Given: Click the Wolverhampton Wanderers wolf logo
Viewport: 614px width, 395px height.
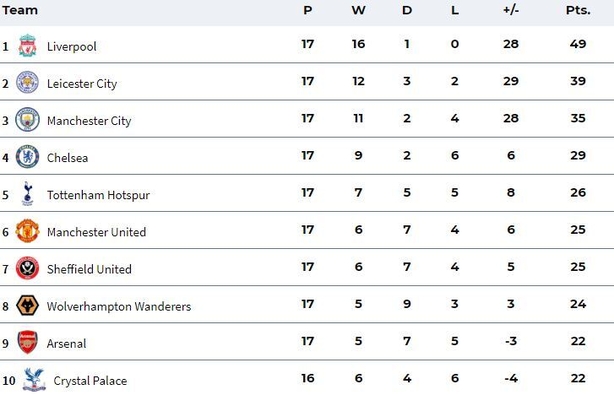Looking at the screenshot, I should [x=27, y=305].
